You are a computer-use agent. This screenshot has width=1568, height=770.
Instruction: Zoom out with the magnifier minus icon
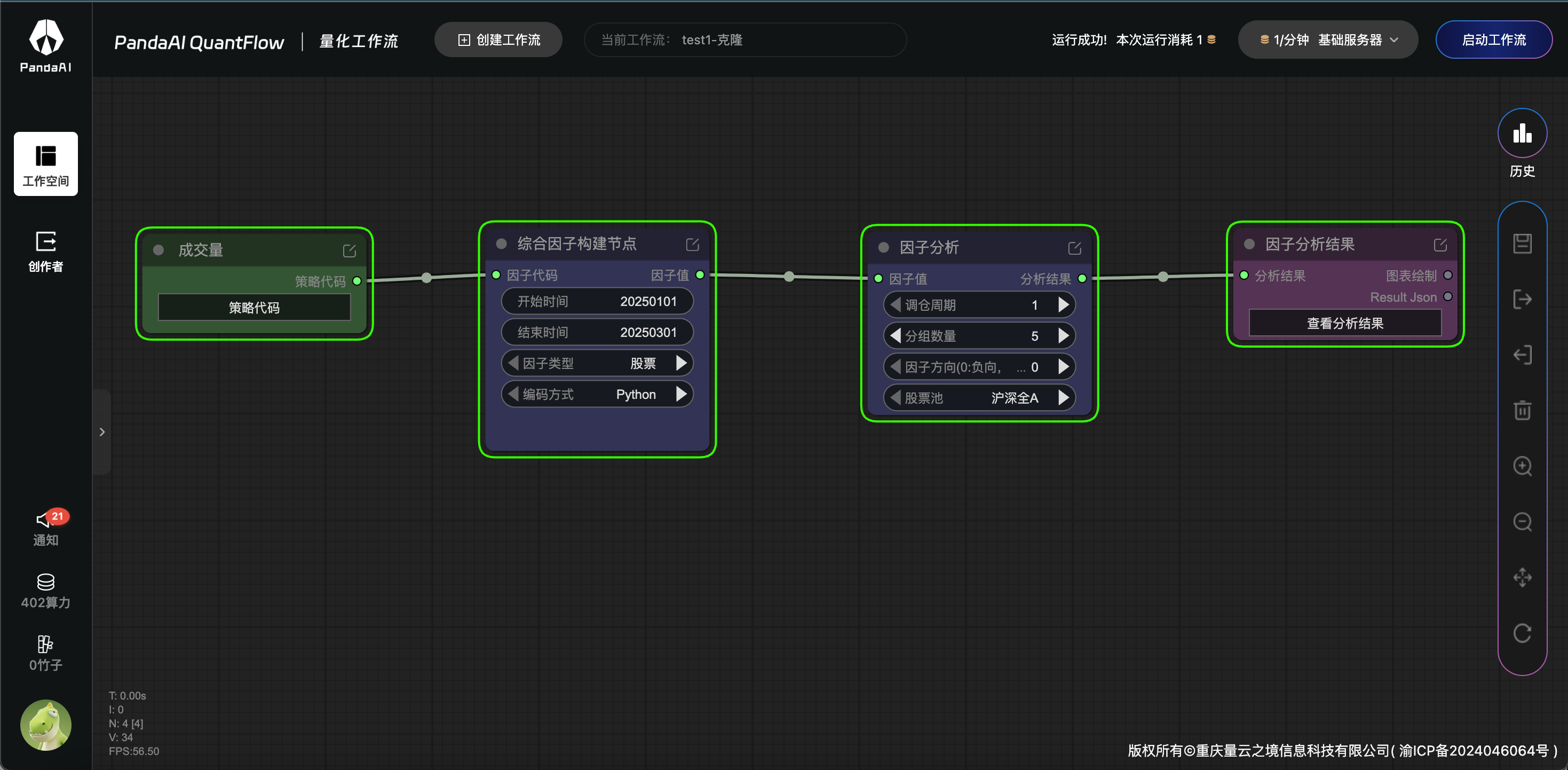(x=1522, y=522)
